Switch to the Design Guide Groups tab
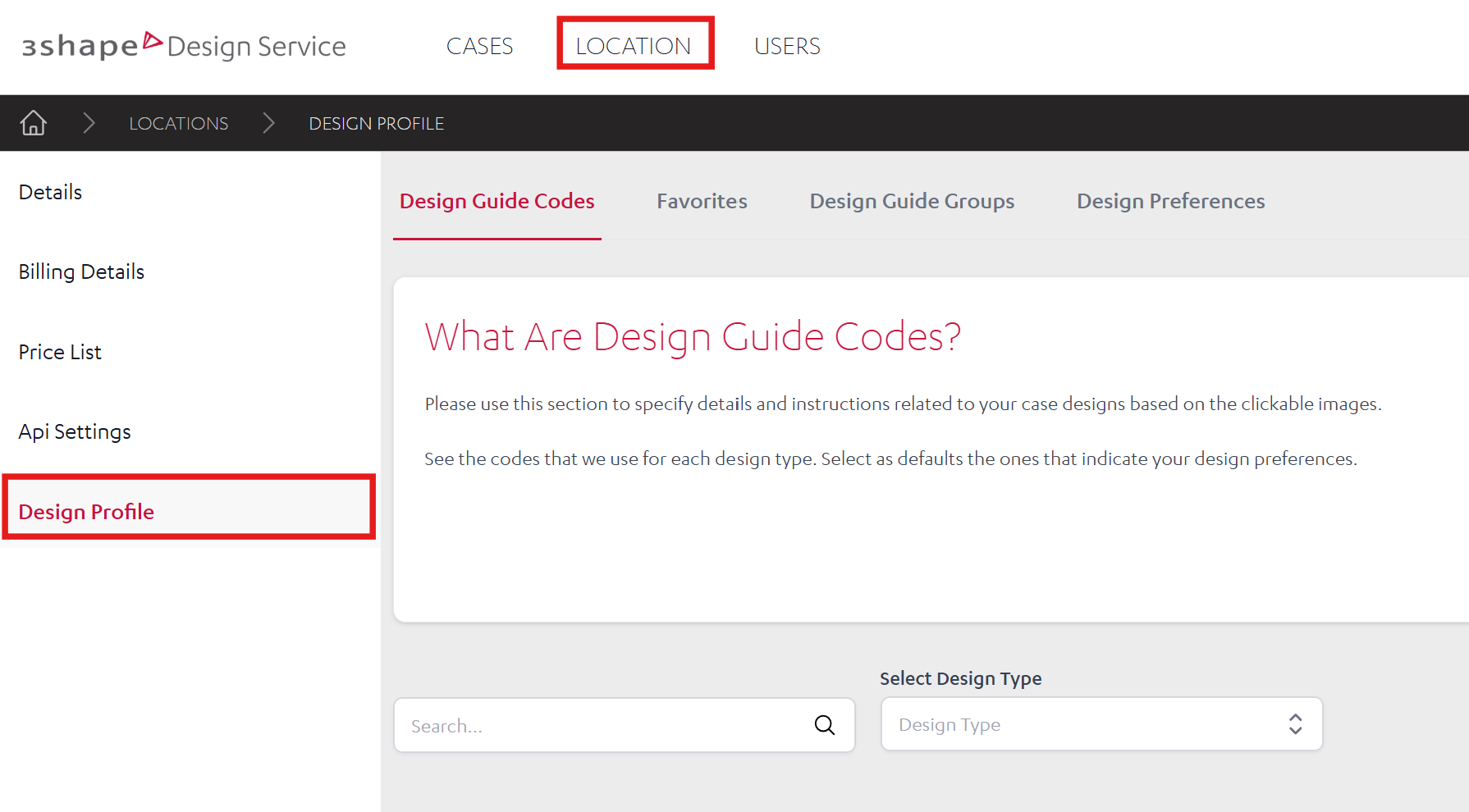Viewport: 1469px width, 812px height. pos(912,202)
